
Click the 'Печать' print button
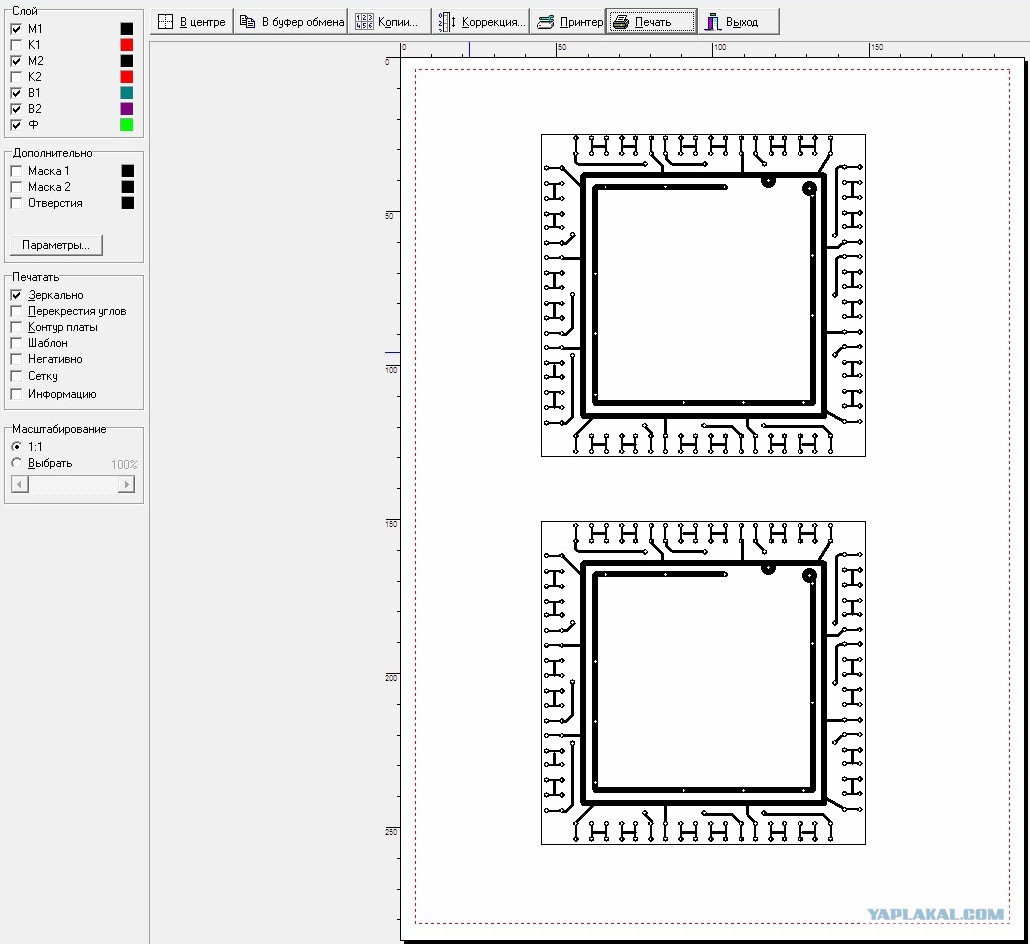[x=651, y=22]
